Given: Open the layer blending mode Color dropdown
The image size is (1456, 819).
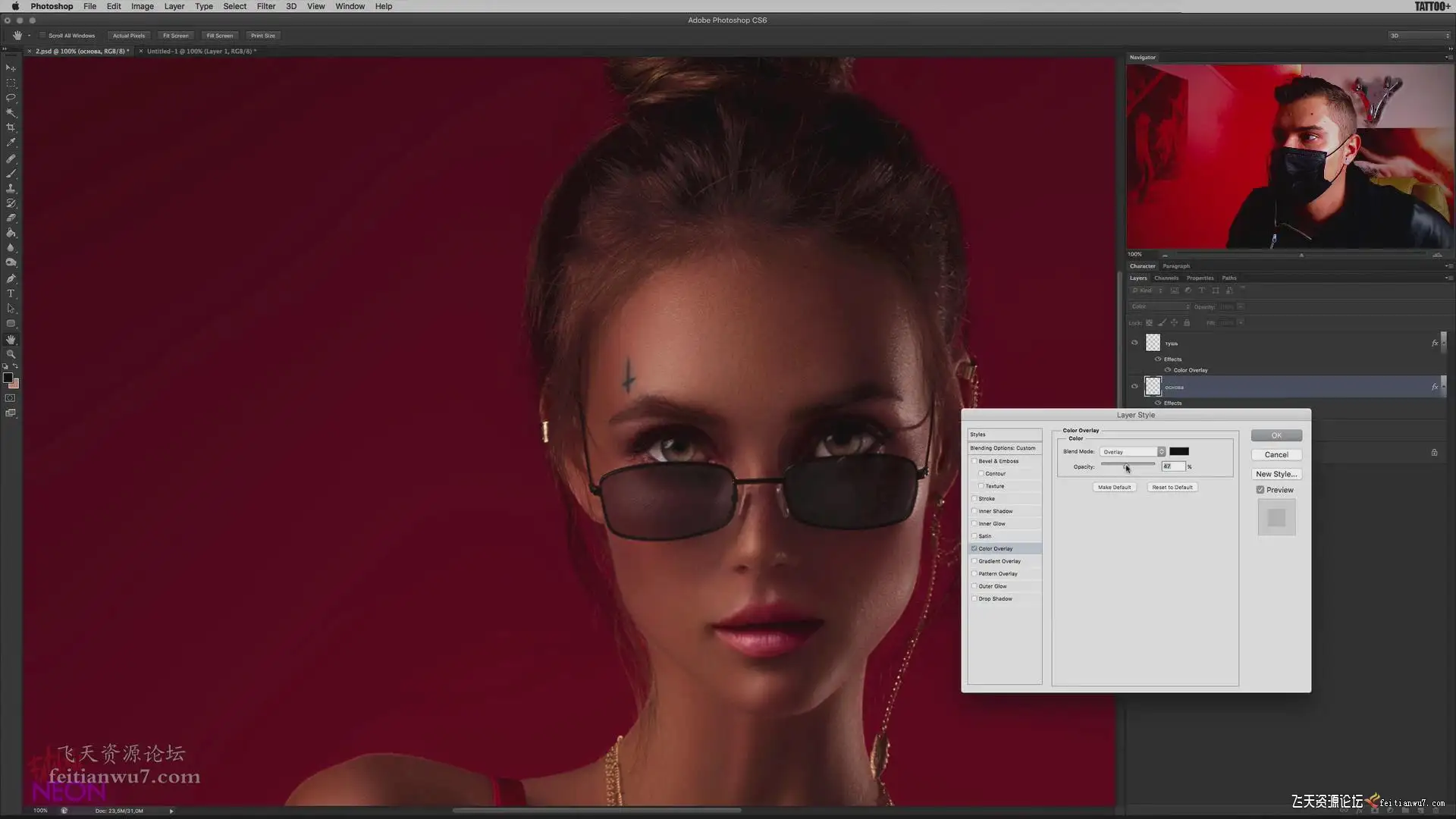Looking at the screenshot, I should [x=1159, y=306].
